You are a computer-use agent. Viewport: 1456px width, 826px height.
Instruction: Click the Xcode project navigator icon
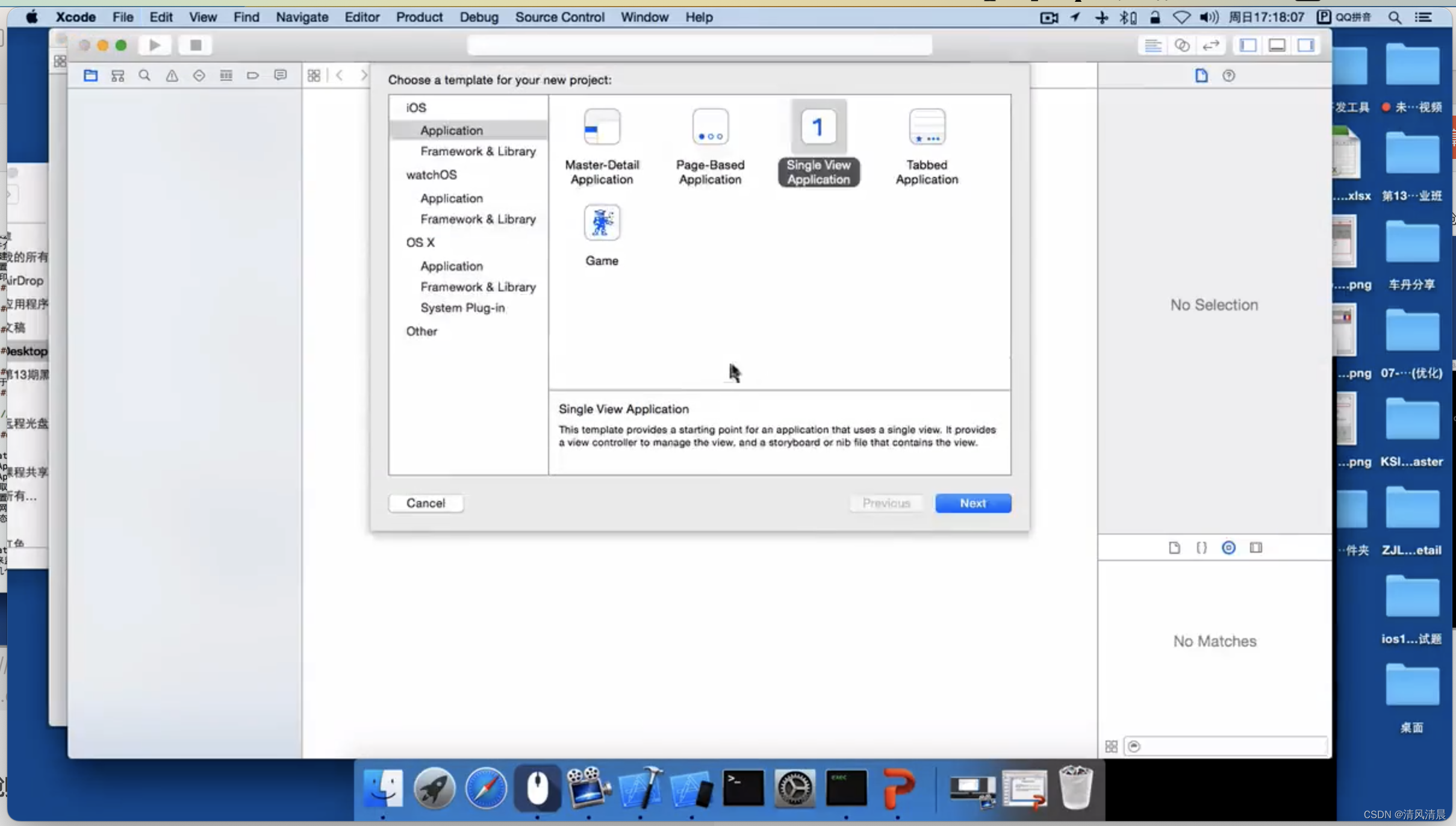click(x=90, y=75)
